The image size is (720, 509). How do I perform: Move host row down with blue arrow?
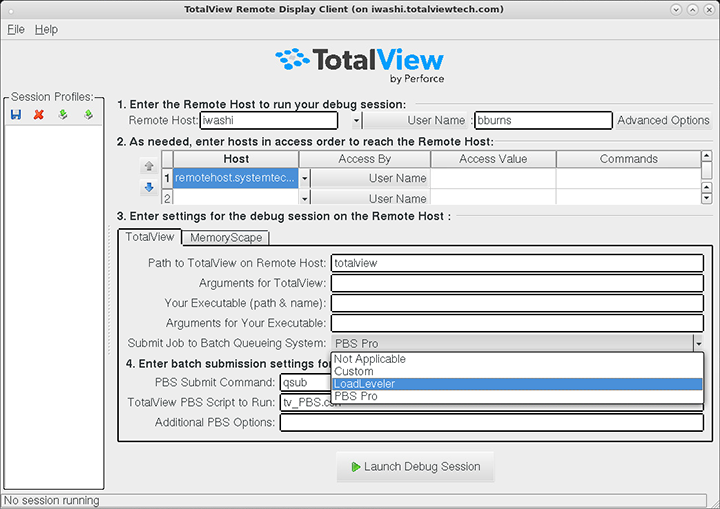click(149, 187)
